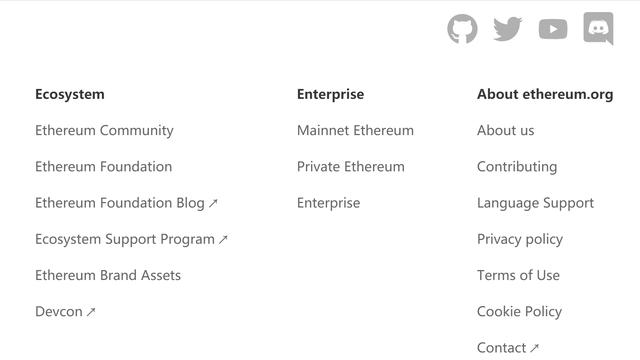Open Ethereum Foundation Blog external link
Screen dimensions: 640x360
[127, 203]
